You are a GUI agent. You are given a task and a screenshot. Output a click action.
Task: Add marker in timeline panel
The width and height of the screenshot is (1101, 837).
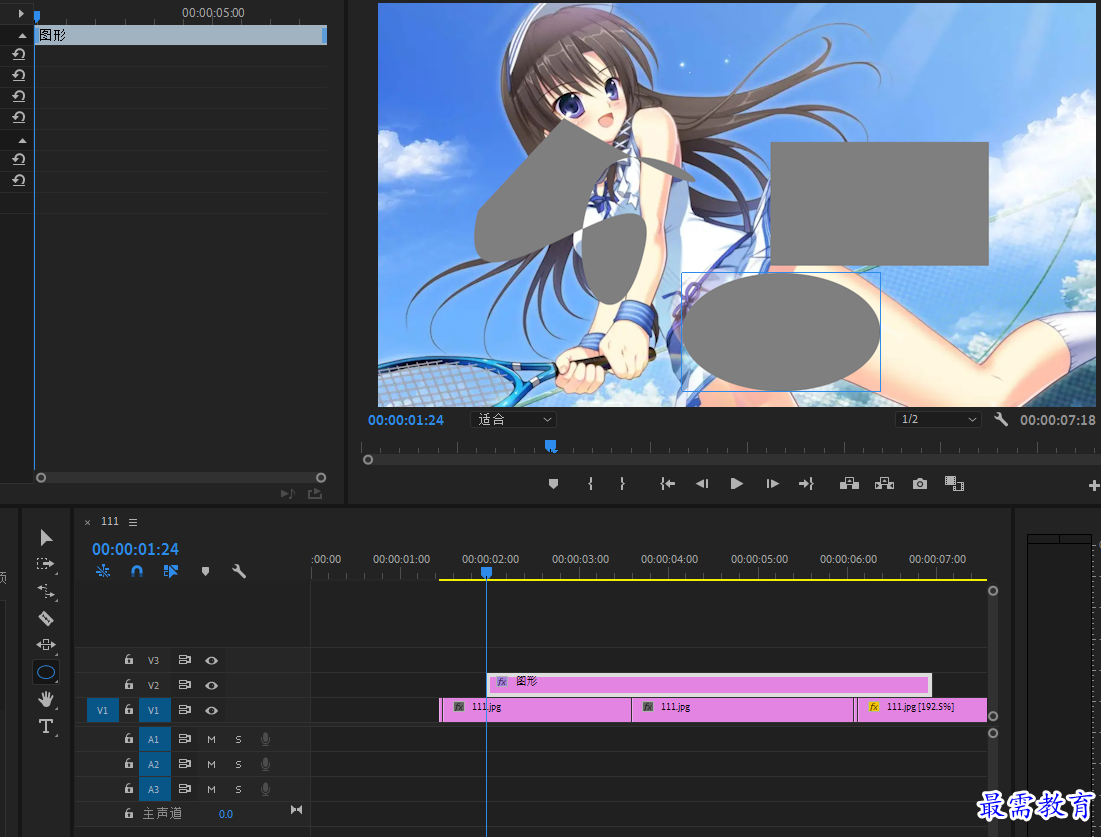click(x=205, y=572)
